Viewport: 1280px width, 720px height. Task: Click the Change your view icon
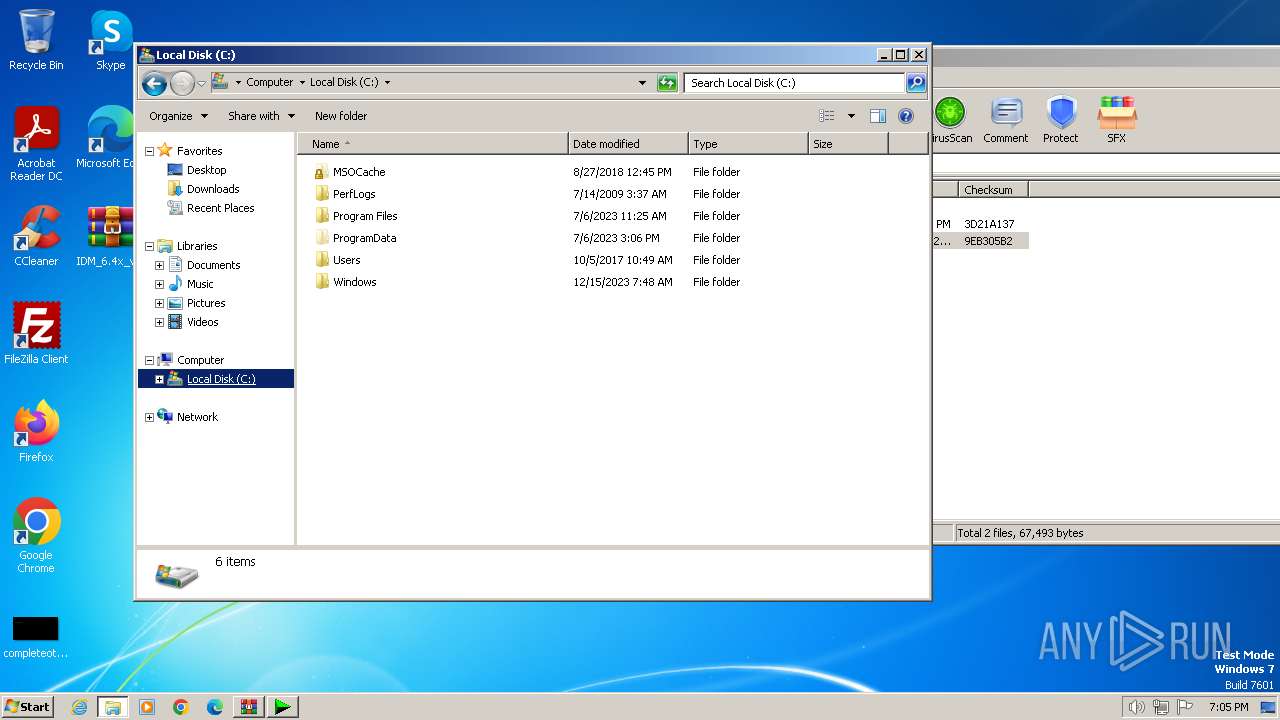point(827,116)
